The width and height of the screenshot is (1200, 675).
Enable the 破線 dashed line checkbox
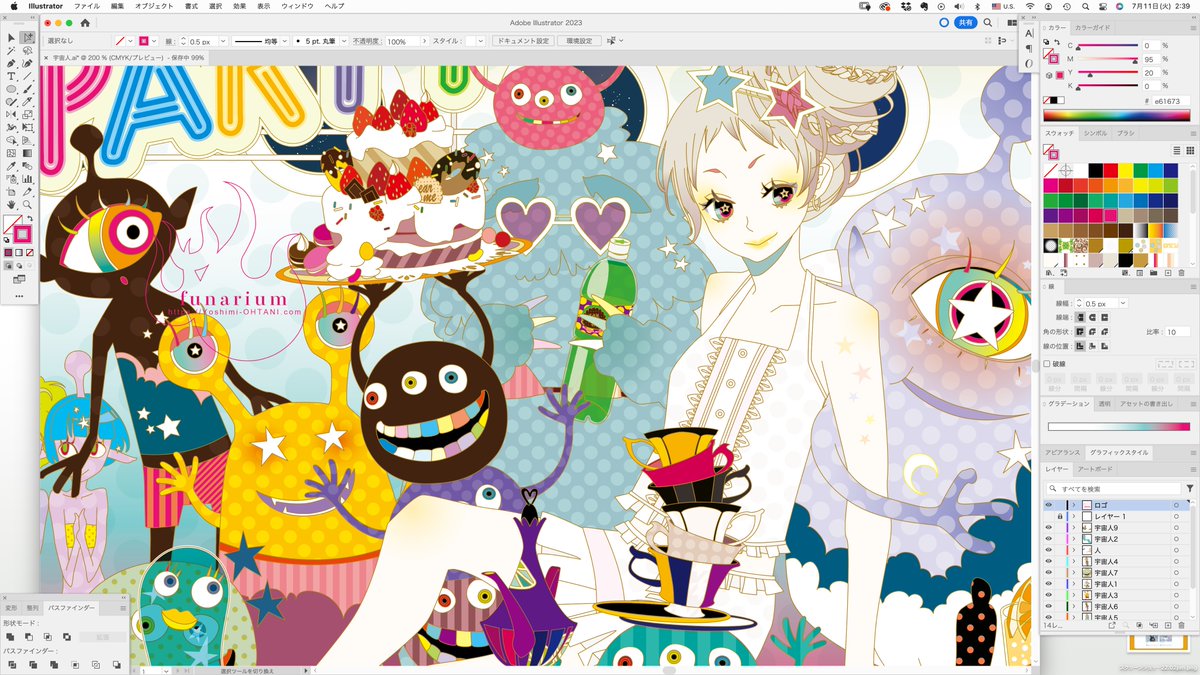pos(1047,364)
